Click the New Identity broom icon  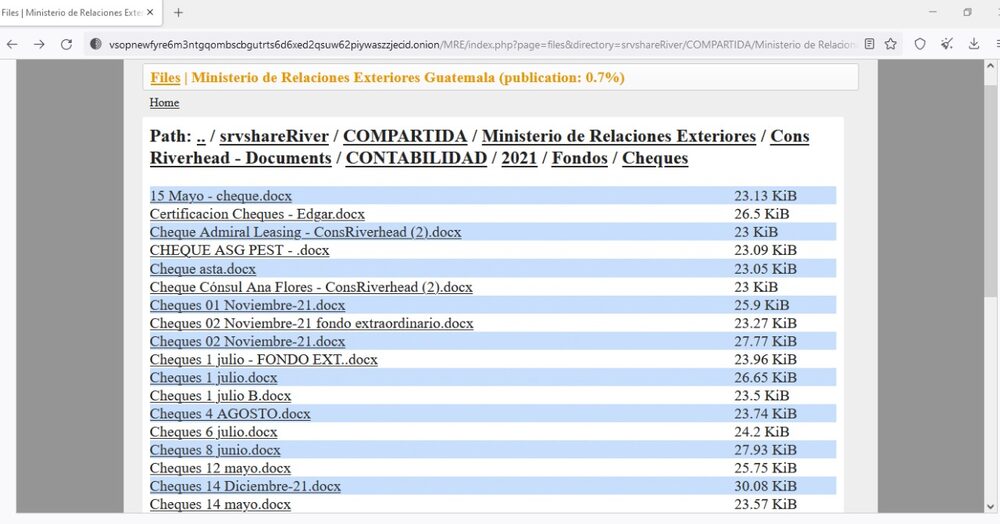click(947, 44)
